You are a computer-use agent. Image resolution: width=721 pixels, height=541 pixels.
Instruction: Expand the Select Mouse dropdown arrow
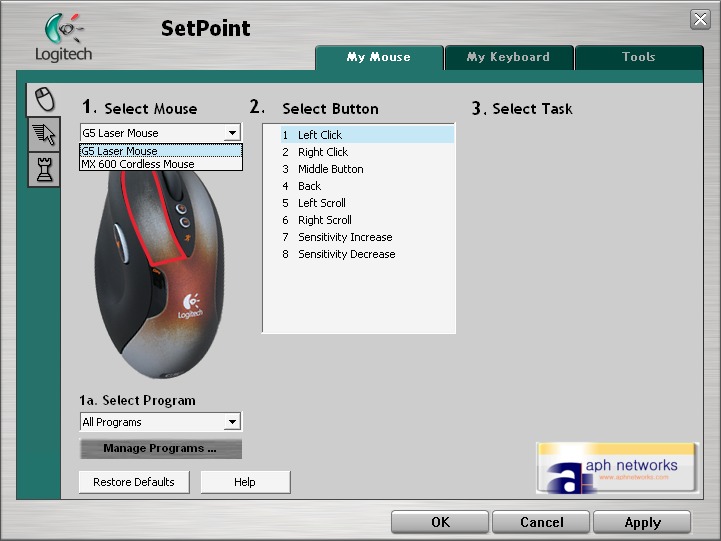coord(232,133)
